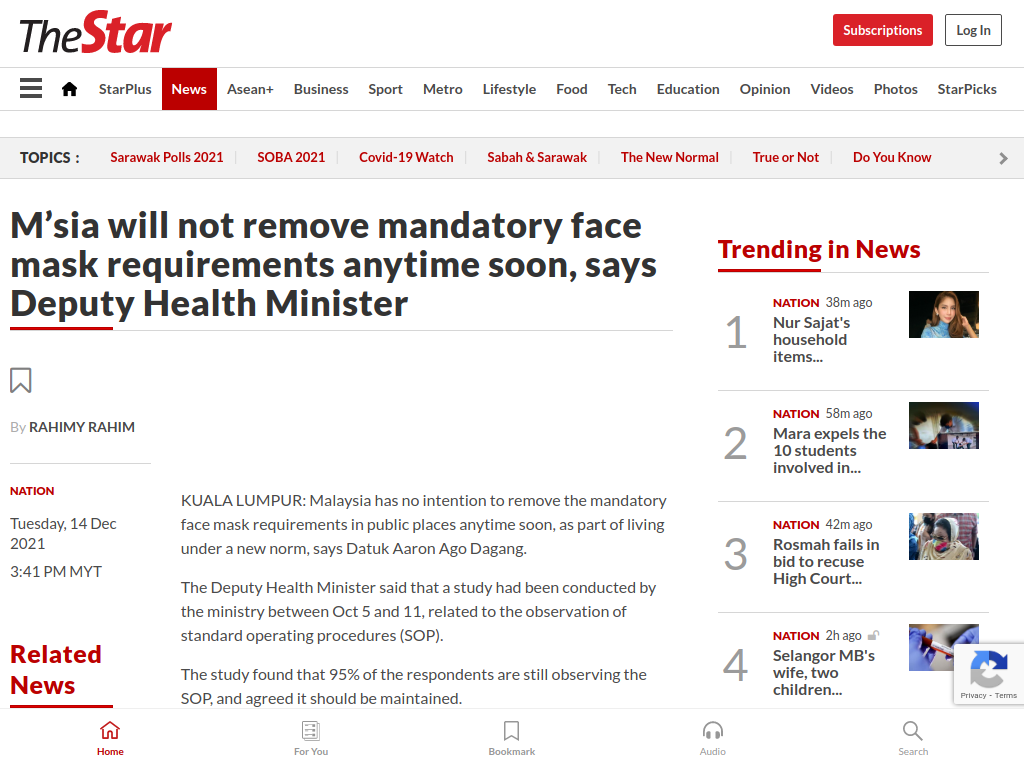The image size is (1024, 768).
Task: Open the Do You Know topic
Action: point(891,157)
